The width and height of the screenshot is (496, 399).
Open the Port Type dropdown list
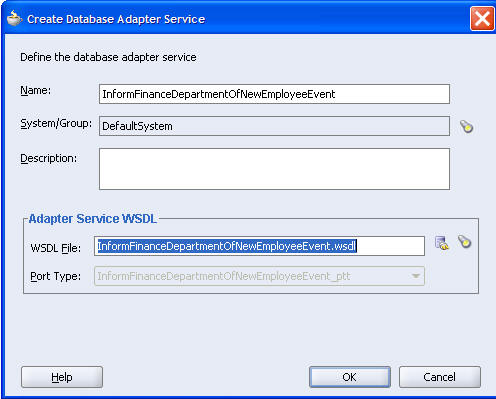(x=259, y=276)
